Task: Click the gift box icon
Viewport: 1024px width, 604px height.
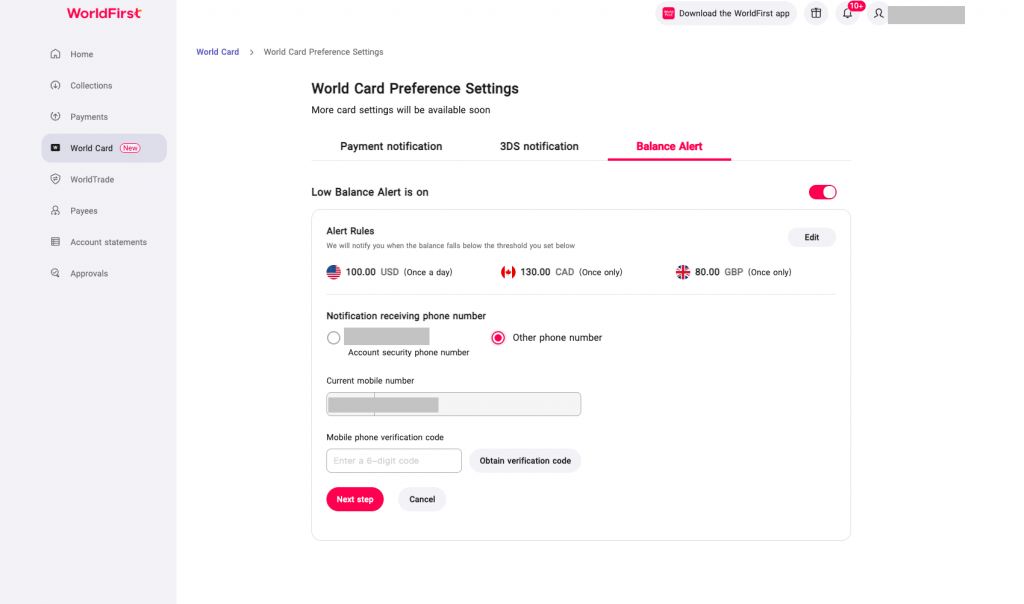Action: tap(816, 13)
